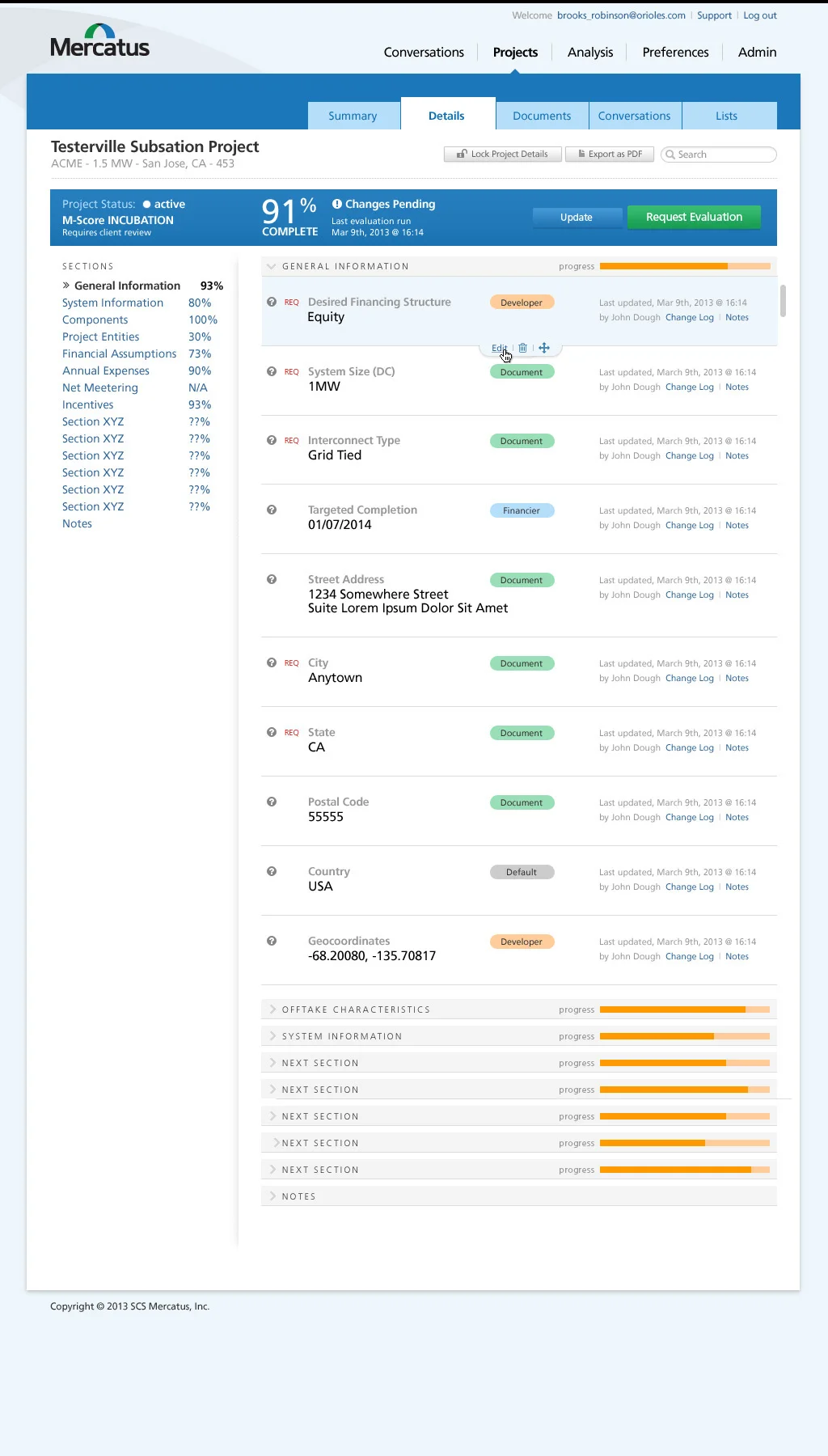Open the Preferences main menu
Image resolution: width=828 pixels, height=1456 pixels.
click(x=675, y=52)
